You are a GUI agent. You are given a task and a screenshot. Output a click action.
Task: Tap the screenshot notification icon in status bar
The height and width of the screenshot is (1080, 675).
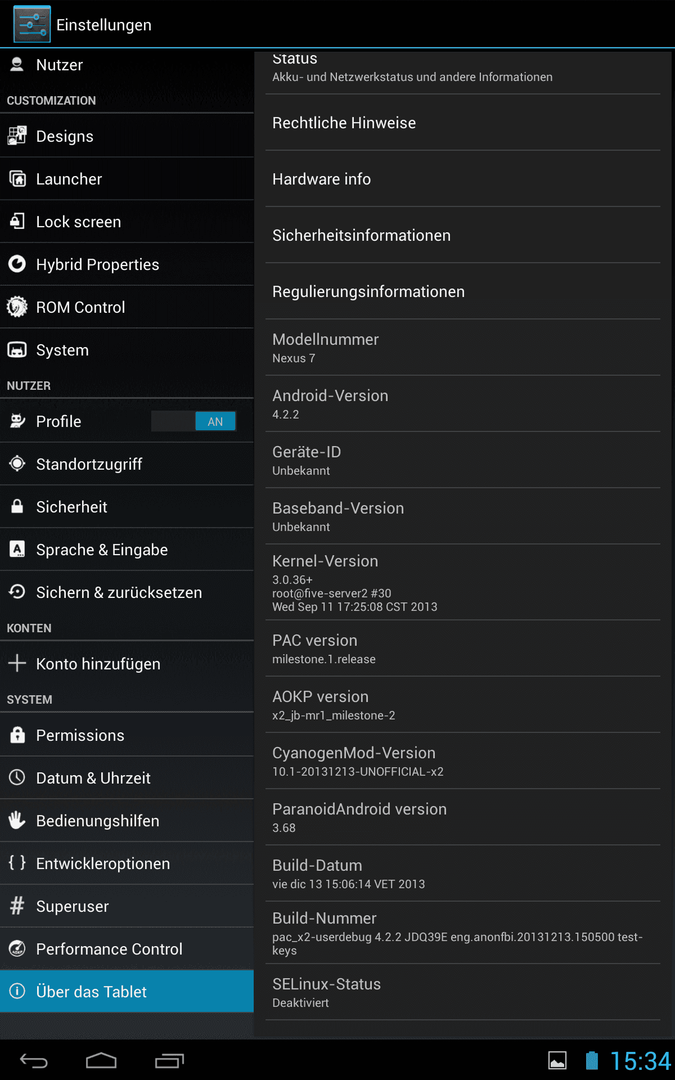point(557,1061)
